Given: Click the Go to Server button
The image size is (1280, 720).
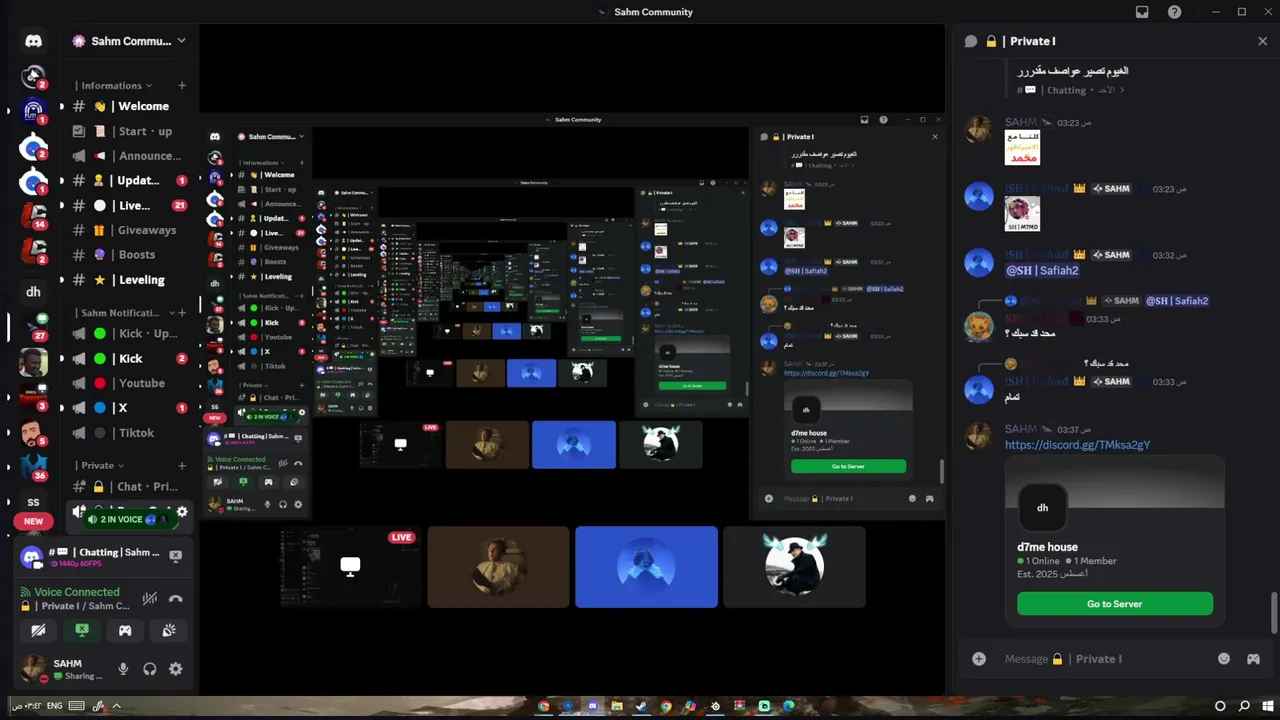Looking at the screenshot, I should (1114, 604).
